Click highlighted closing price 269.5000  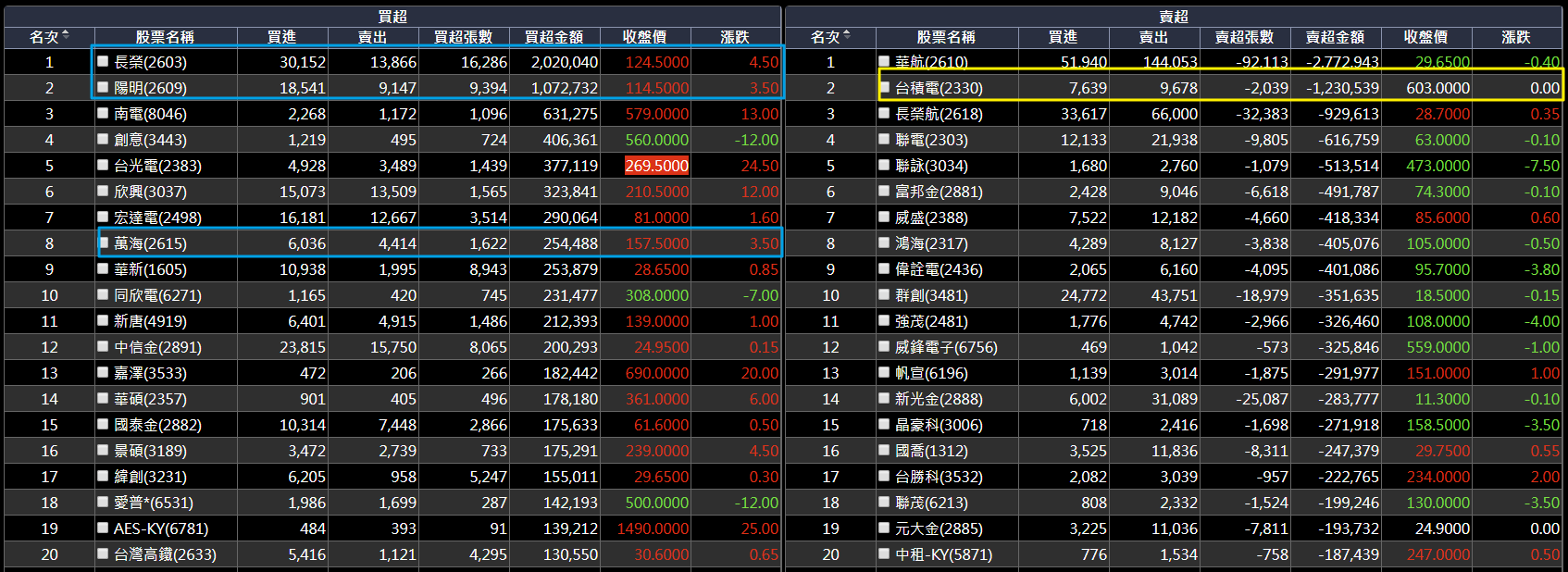click(x=656, y=166)
